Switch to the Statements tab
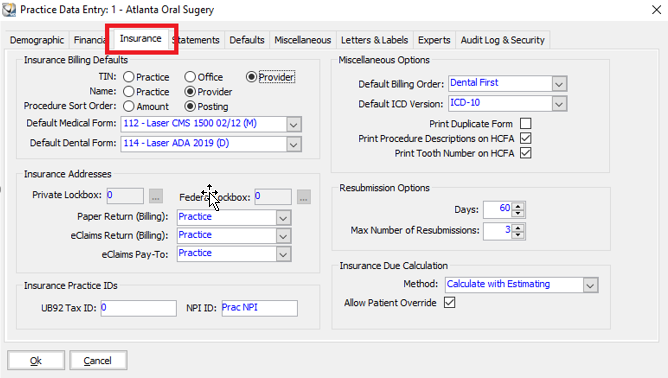Viewport: 668px width, 378px height. [196, 40]
